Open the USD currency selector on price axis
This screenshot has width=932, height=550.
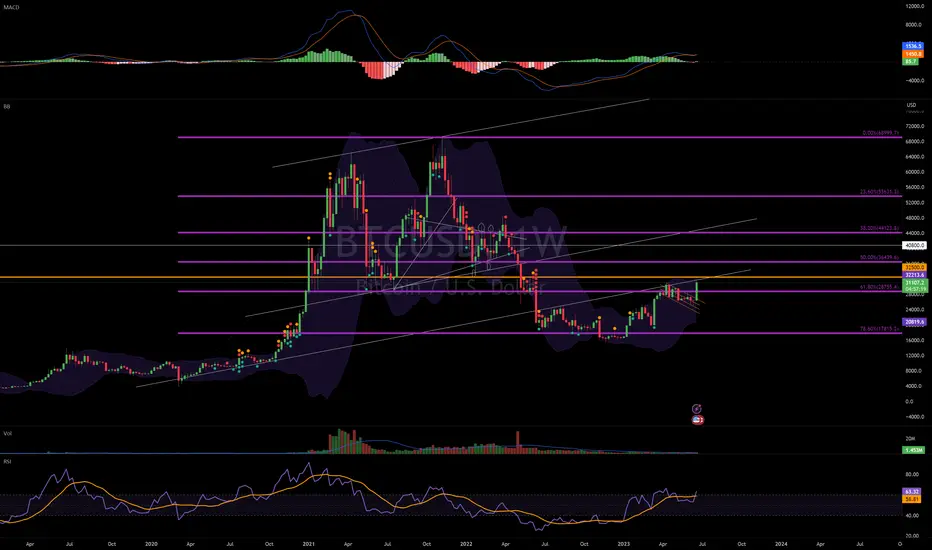tap(911, 105)
